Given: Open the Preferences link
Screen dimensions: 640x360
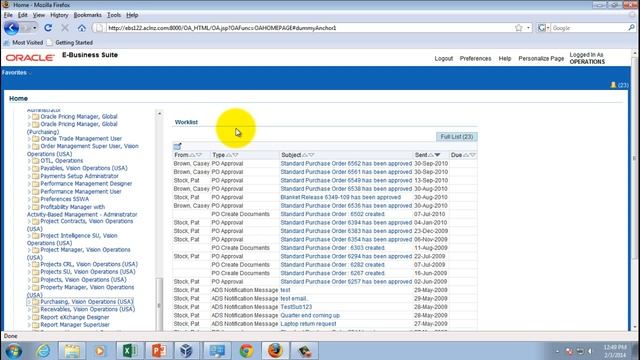Looking at the screenshot, I should [476, 58].
